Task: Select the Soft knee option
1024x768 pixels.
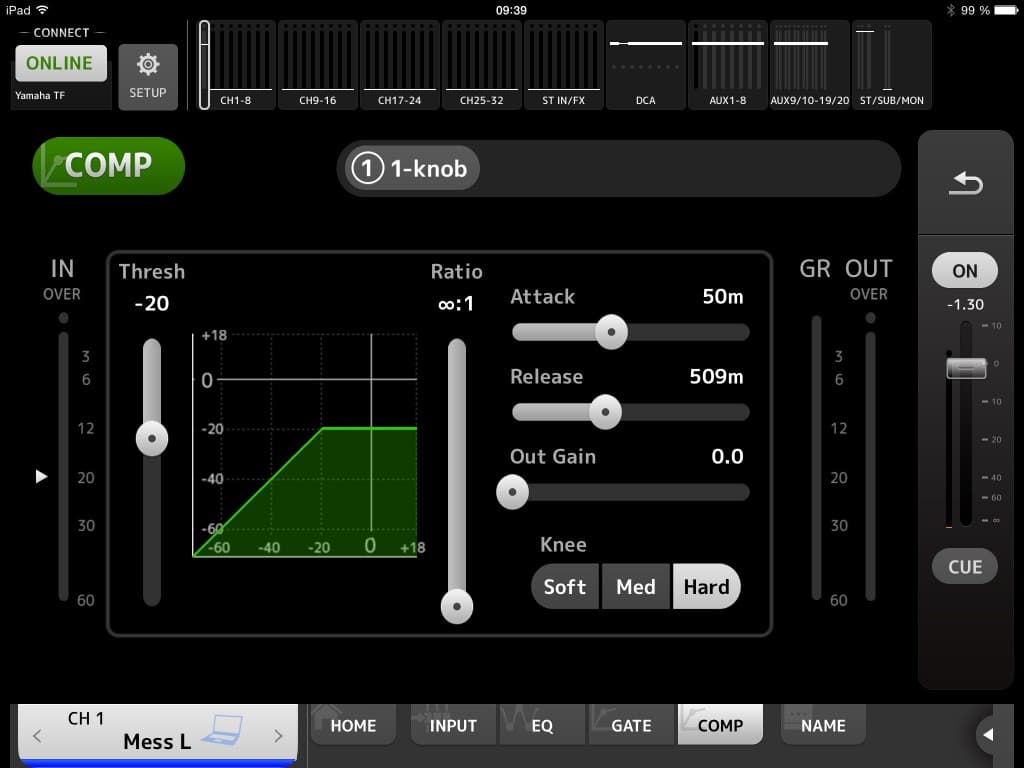Action: (x=565, y=587)
